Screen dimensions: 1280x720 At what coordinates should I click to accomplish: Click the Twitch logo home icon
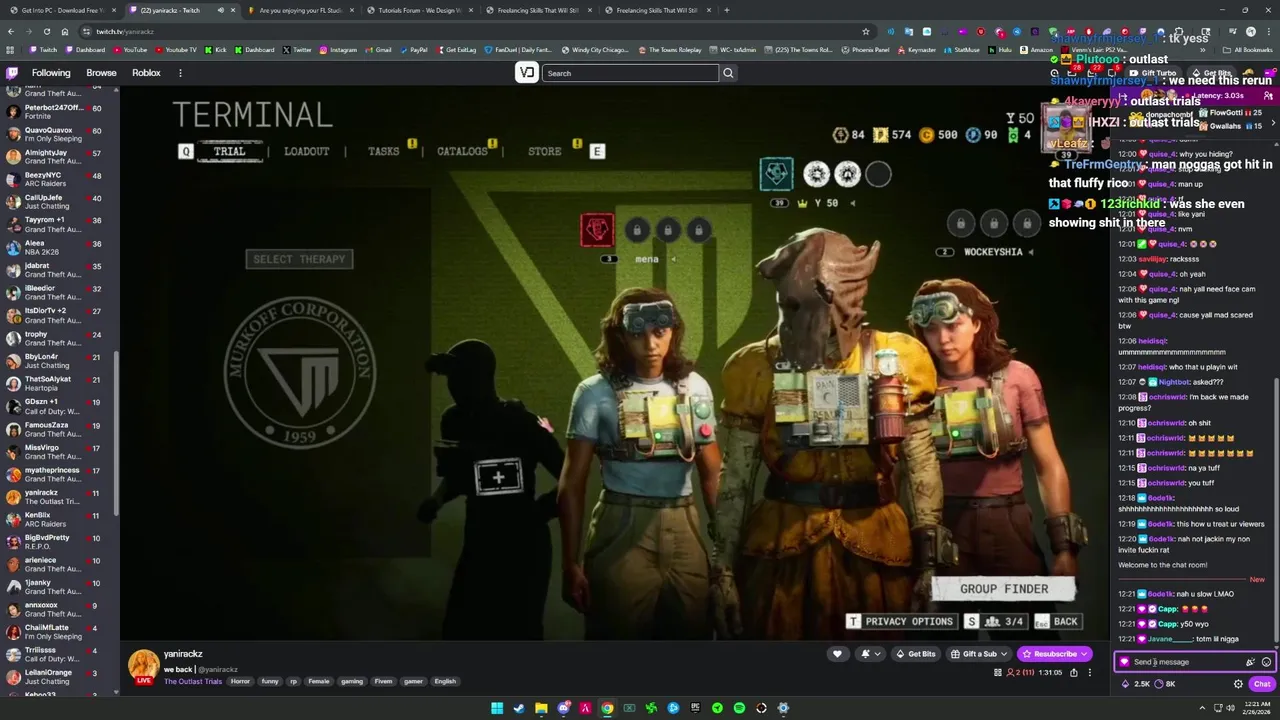pyautogui.click(x=12, y=73)
